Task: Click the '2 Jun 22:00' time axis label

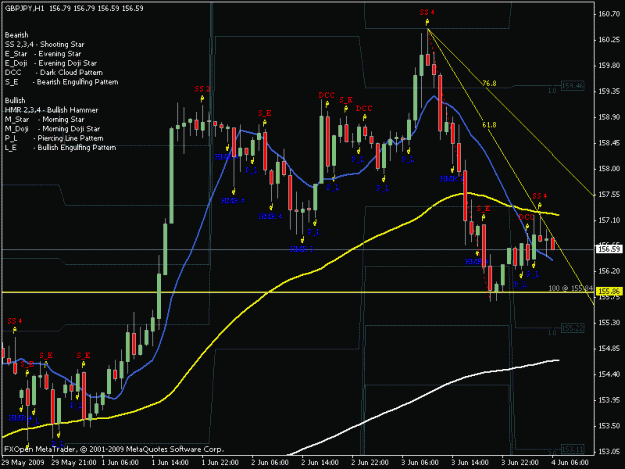Action: [370, 463]
